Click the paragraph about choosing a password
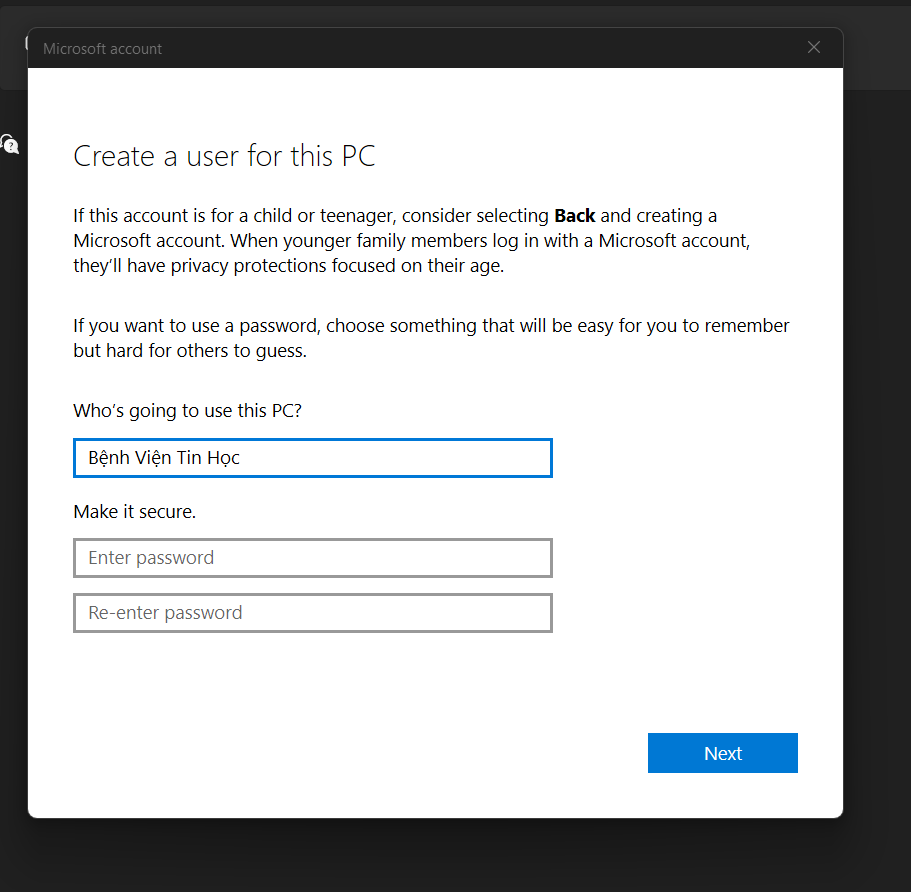Image resolution: width=911 pixels, height=892 pixels. click(x=430, y=338)
